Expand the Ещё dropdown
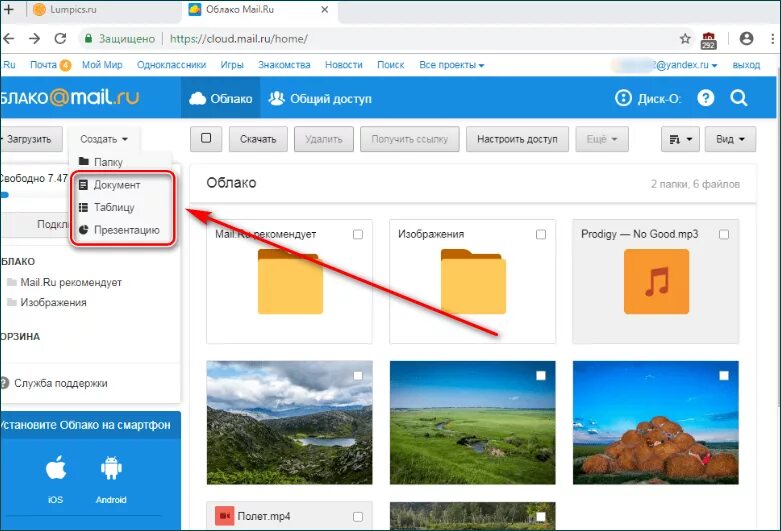Image resolution: width=781 pixels, height=531 pixels. click(x=602, y=139)
